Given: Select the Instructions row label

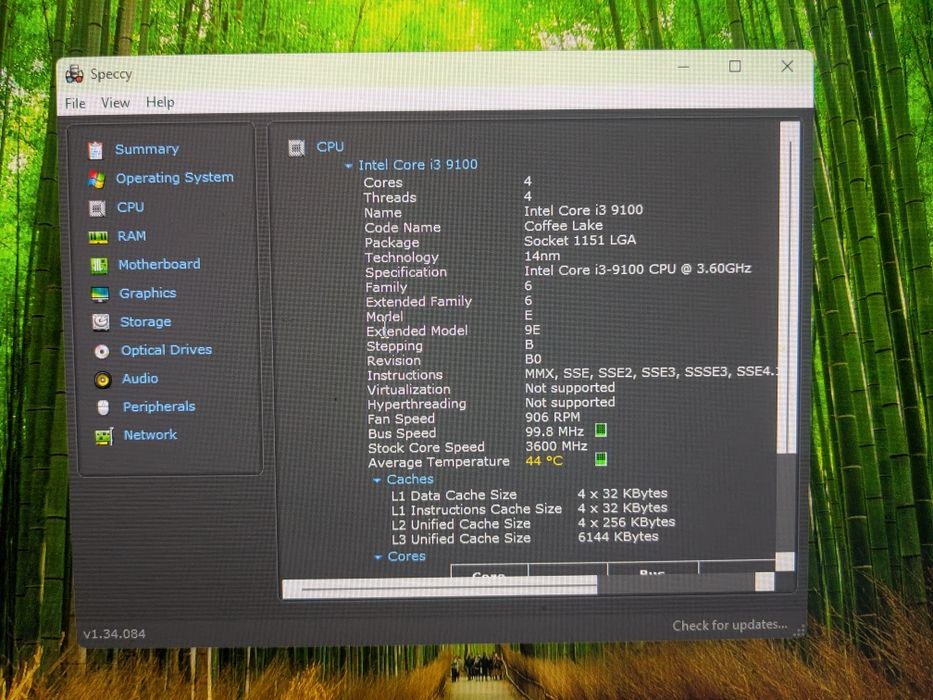Looking at the screenshot, I should click(405, 376).
